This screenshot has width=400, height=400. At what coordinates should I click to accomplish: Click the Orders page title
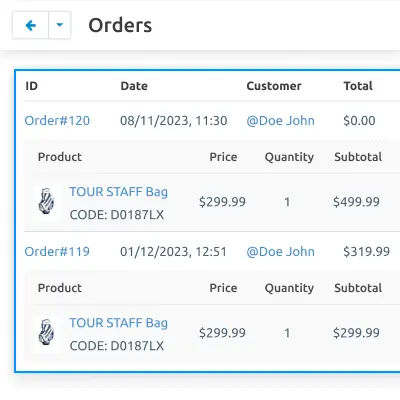(120, 25)
